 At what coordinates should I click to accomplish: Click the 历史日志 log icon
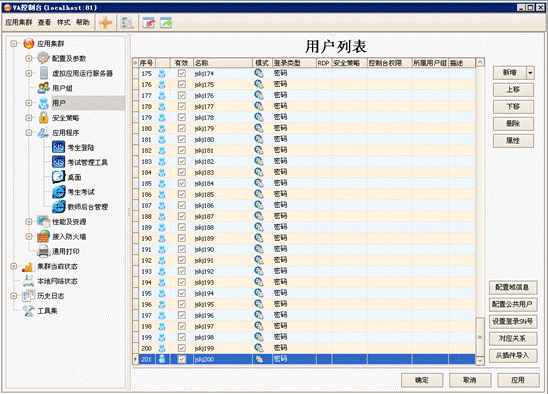28,296
